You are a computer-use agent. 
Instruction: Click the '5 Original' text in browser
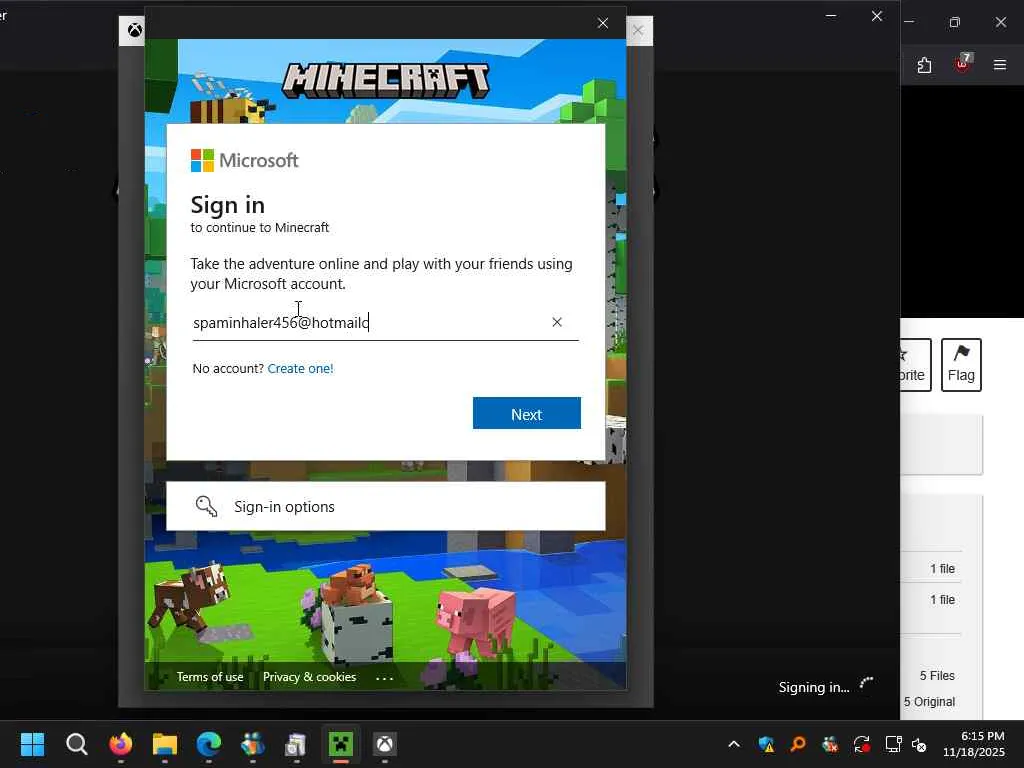coord(929,701)
